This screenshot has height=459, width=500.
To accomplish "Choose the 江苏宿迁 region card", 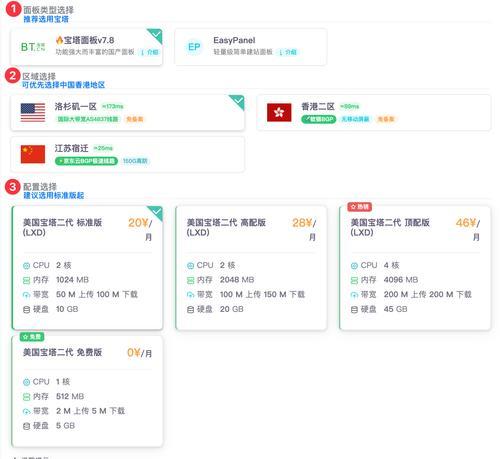I will [128, 154].
